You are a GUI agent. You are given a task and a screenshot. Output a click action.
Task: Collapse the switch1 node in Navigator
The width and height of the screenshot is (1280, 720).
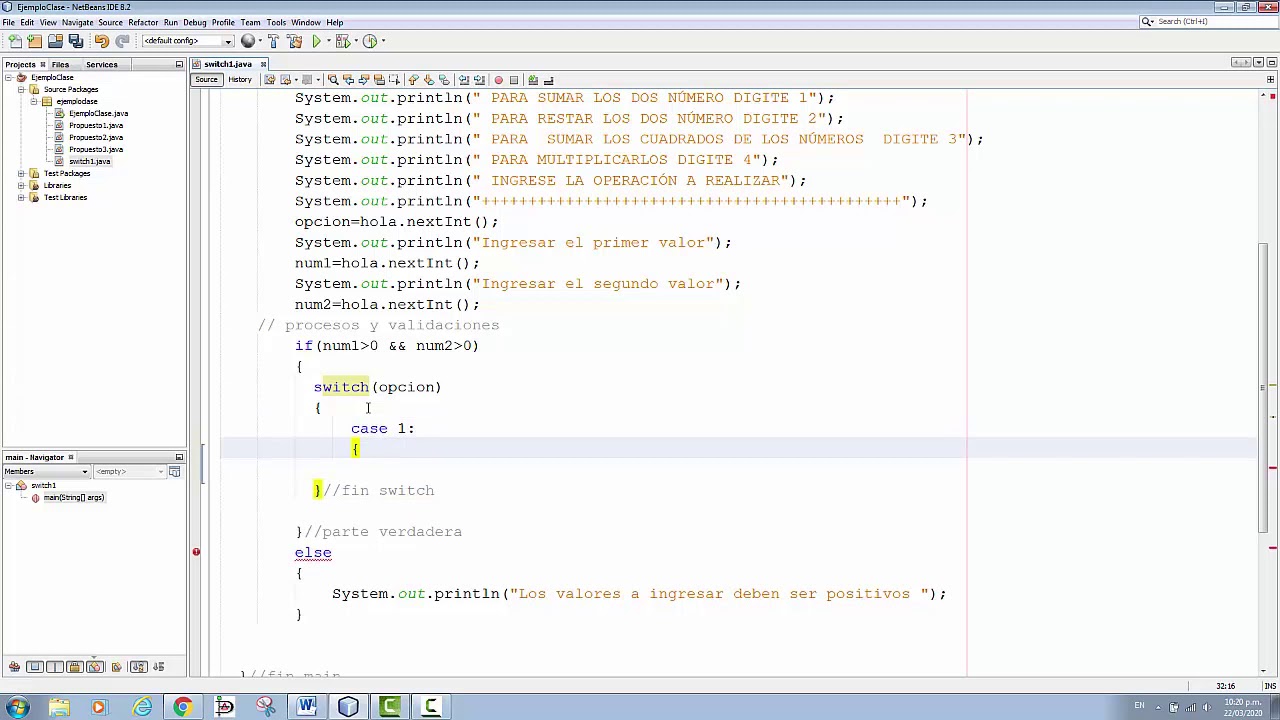click(9, 485)
